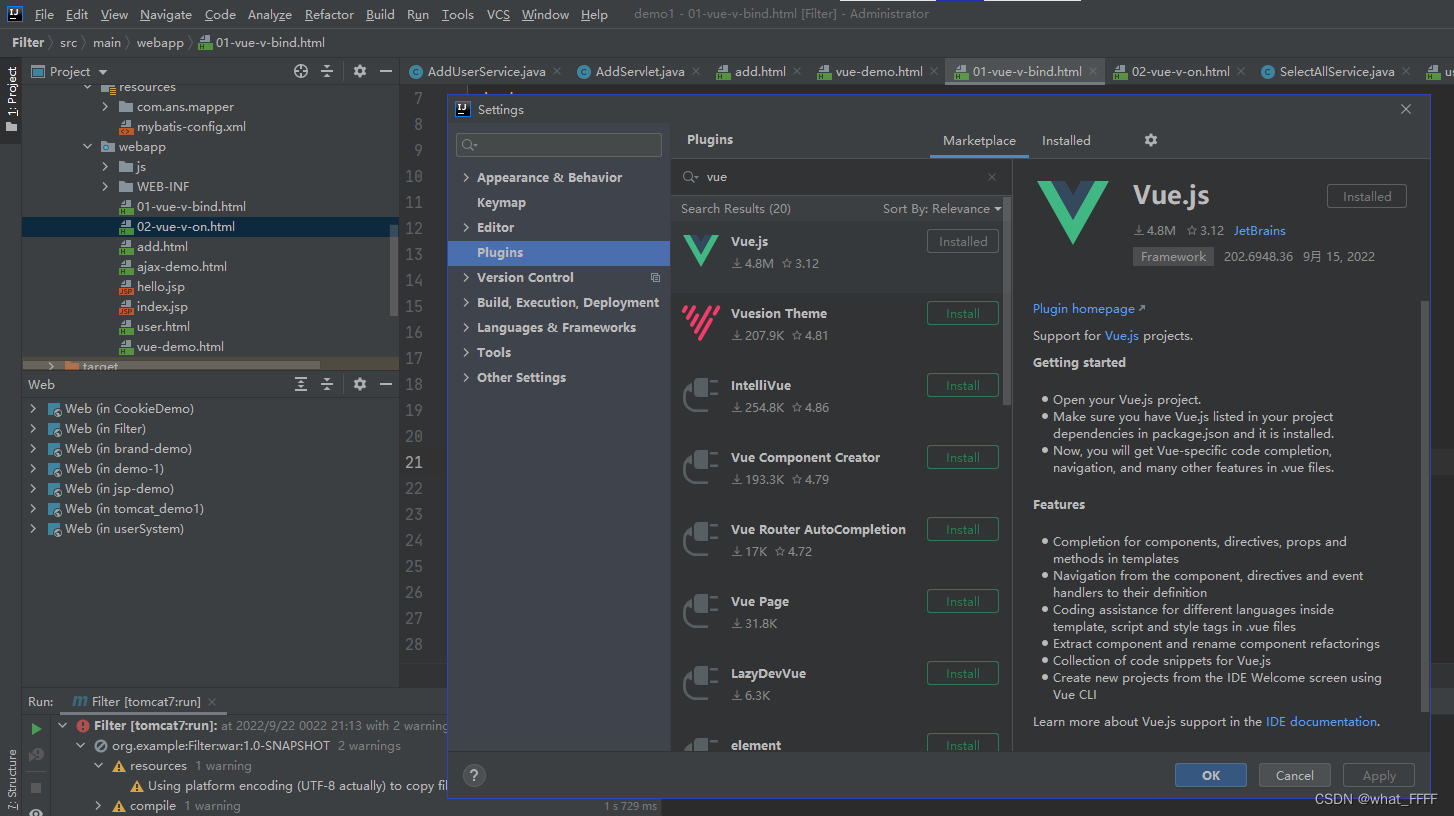This screenshot has width=1454, height=816.
Task: Open the 1: Project tool window sidebar
Action: pyautogui.click(x=12, y=100)
